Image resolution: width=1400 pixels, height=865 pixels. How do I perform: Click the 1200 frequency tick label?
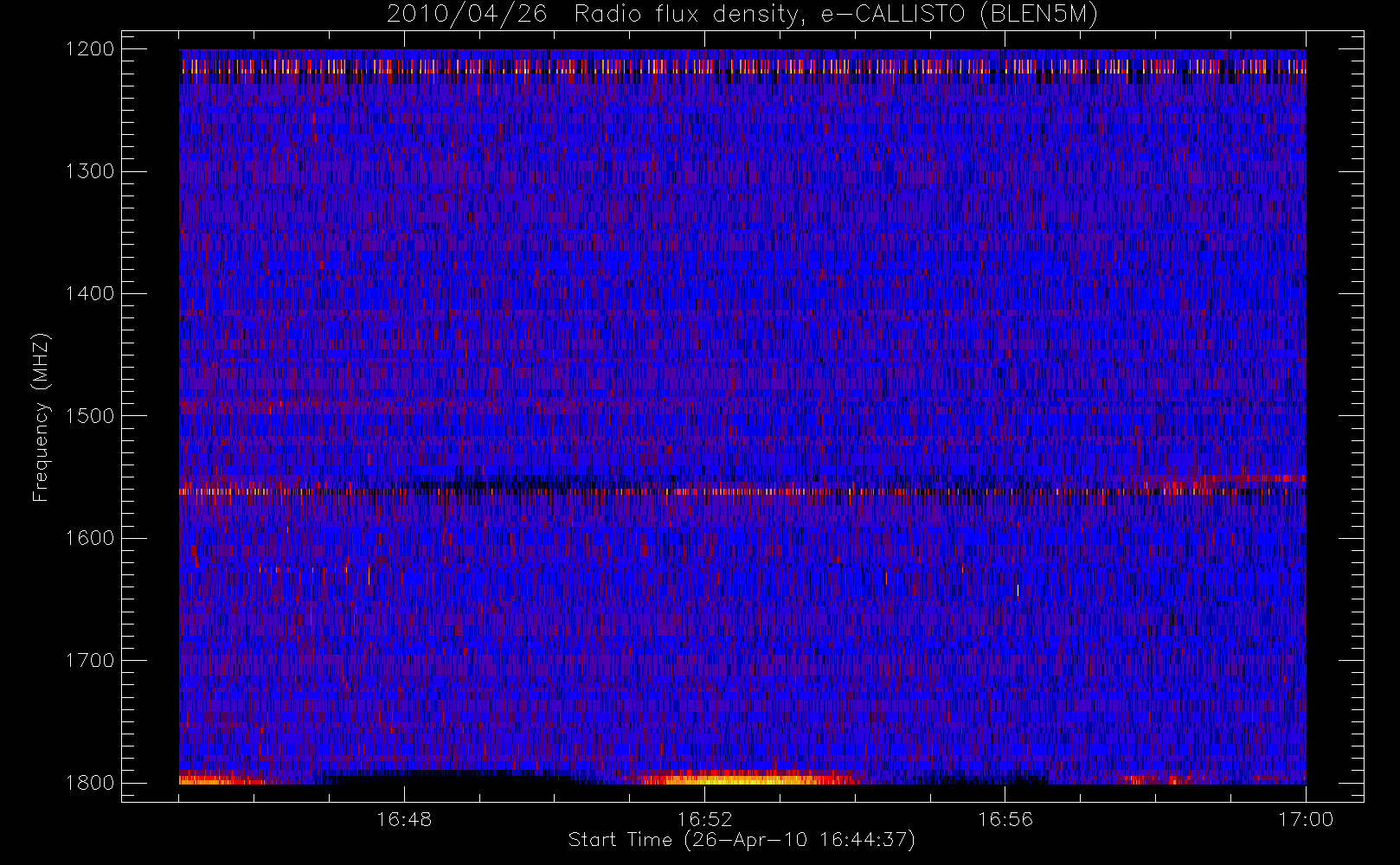click(90, 49)
